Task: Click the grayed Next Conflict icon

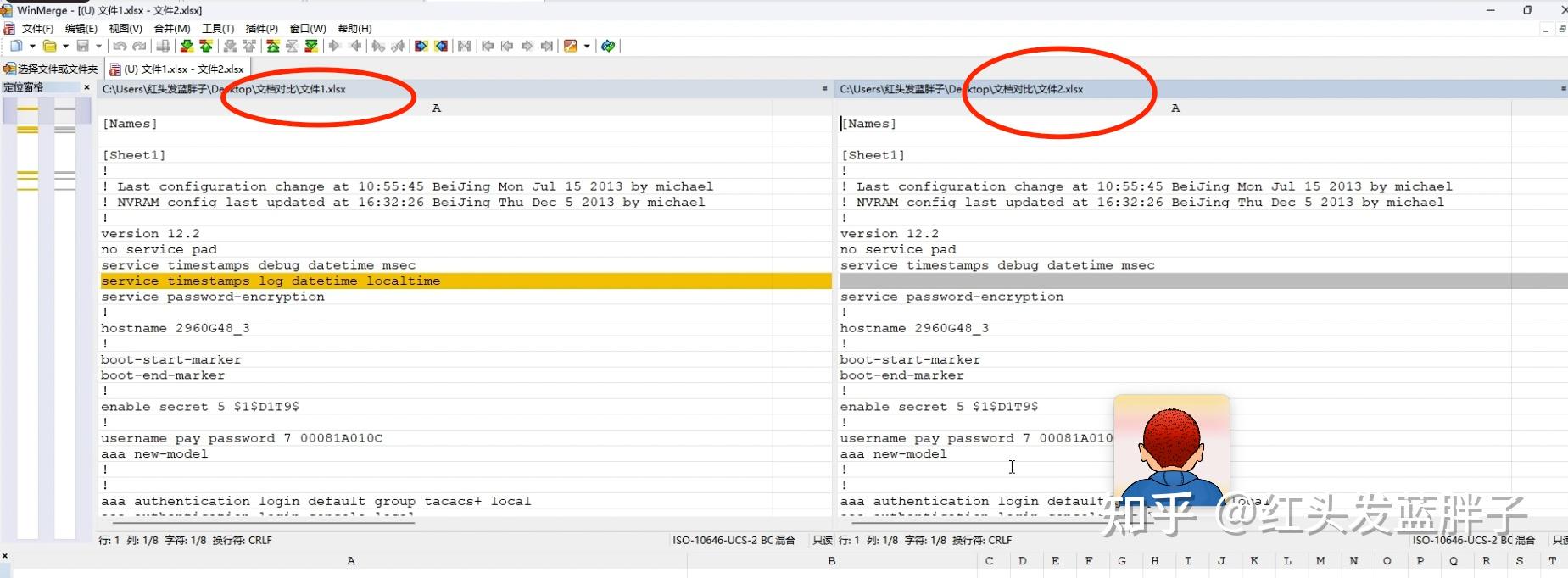Action: click(230, 46)
